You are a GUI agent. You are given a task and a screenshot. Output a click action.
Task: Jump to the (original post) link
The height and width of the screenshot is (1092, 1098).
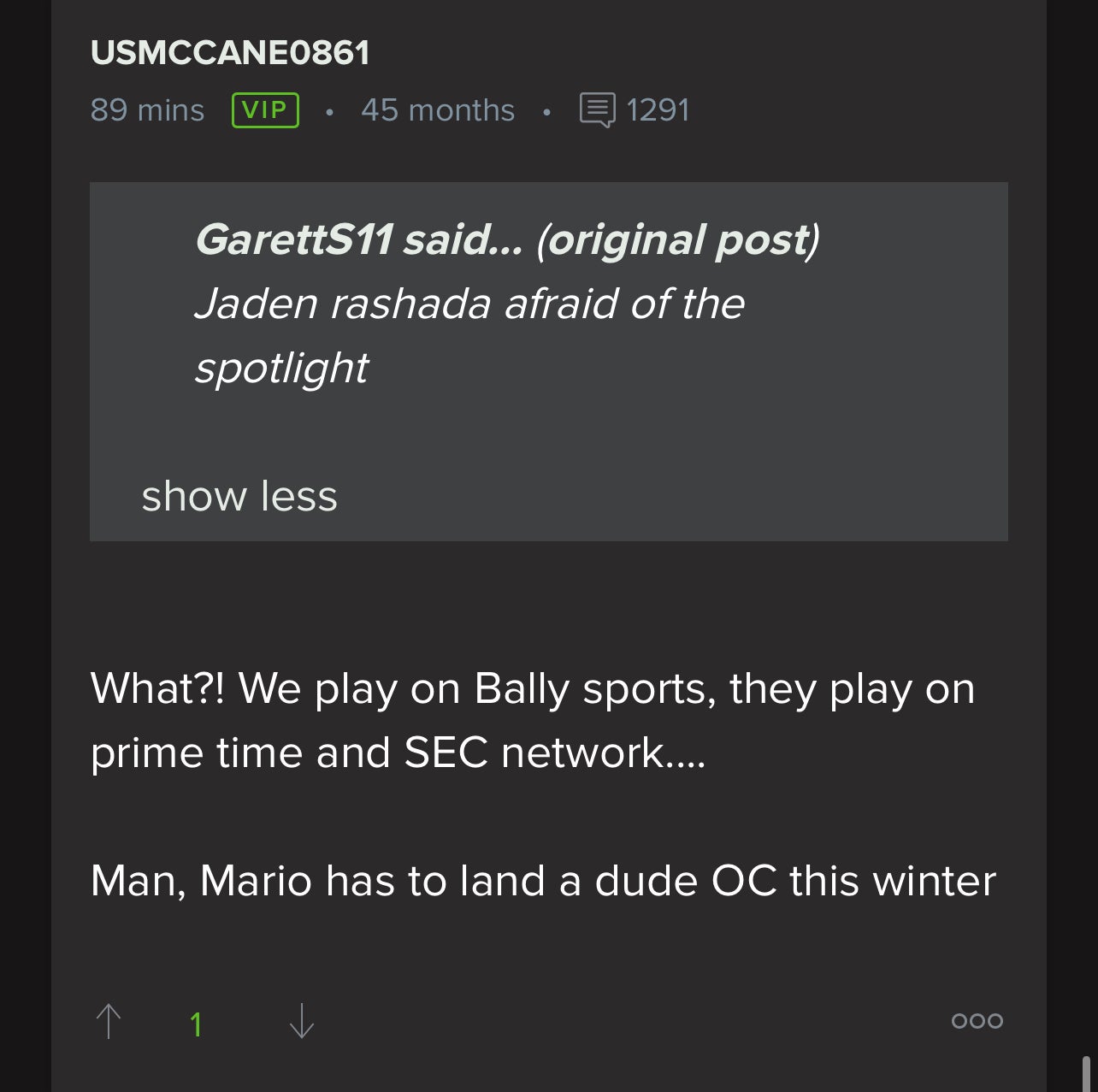click(x=677, y=239)
